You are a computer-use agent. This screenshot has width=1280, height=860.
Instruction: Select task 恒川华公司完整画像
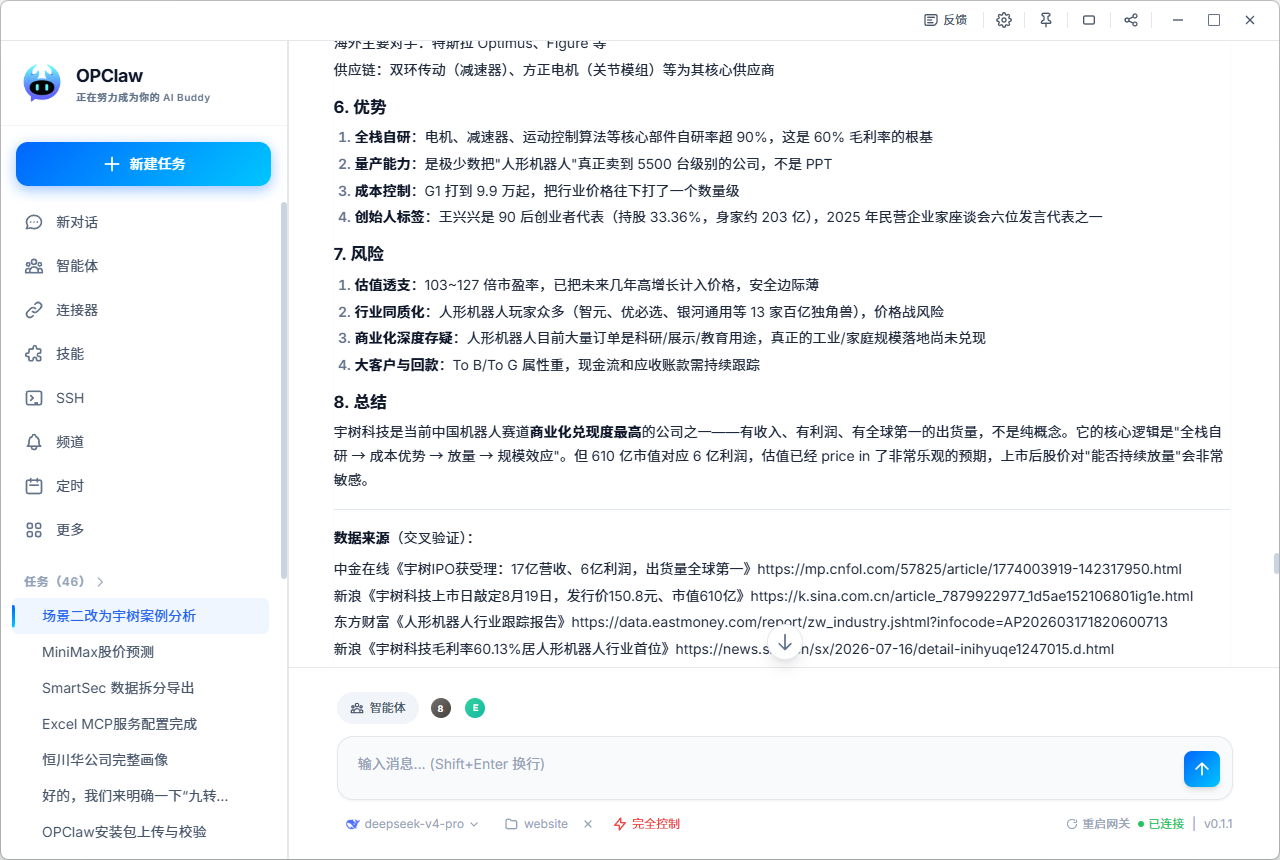pos(141,760)
